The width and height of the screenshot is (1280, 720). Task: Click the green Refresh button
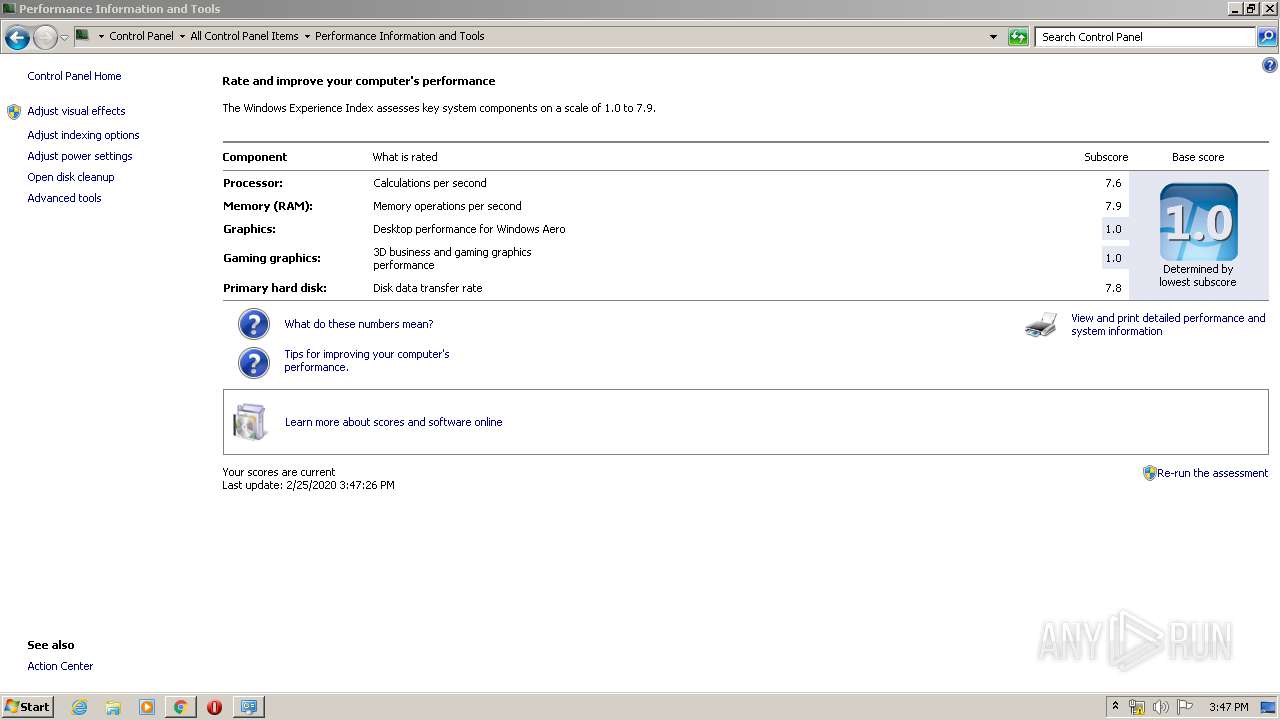tap(1018, 37)
